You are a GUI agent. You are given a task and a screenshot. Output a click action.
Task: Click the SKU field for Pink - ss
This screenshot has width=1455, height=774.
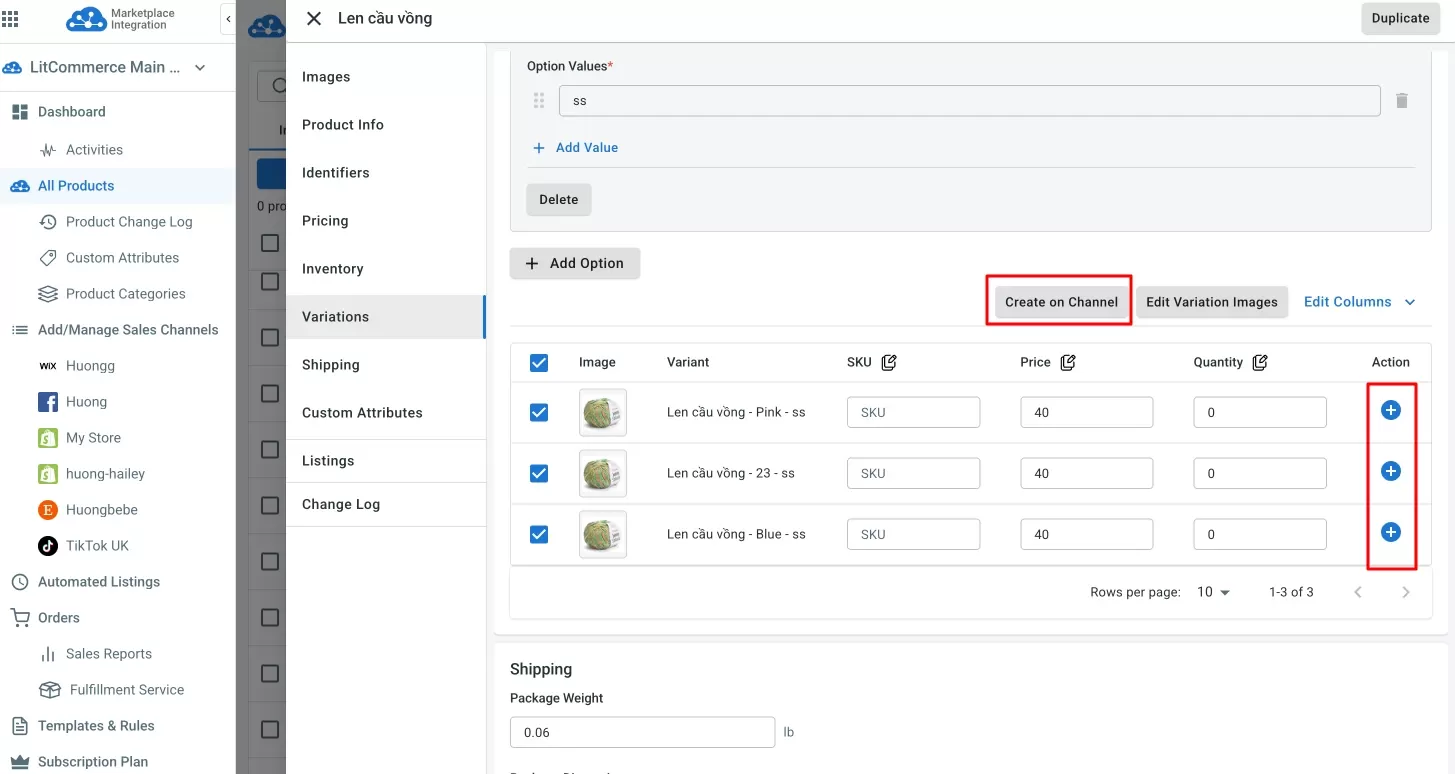[x=913, y=412]
